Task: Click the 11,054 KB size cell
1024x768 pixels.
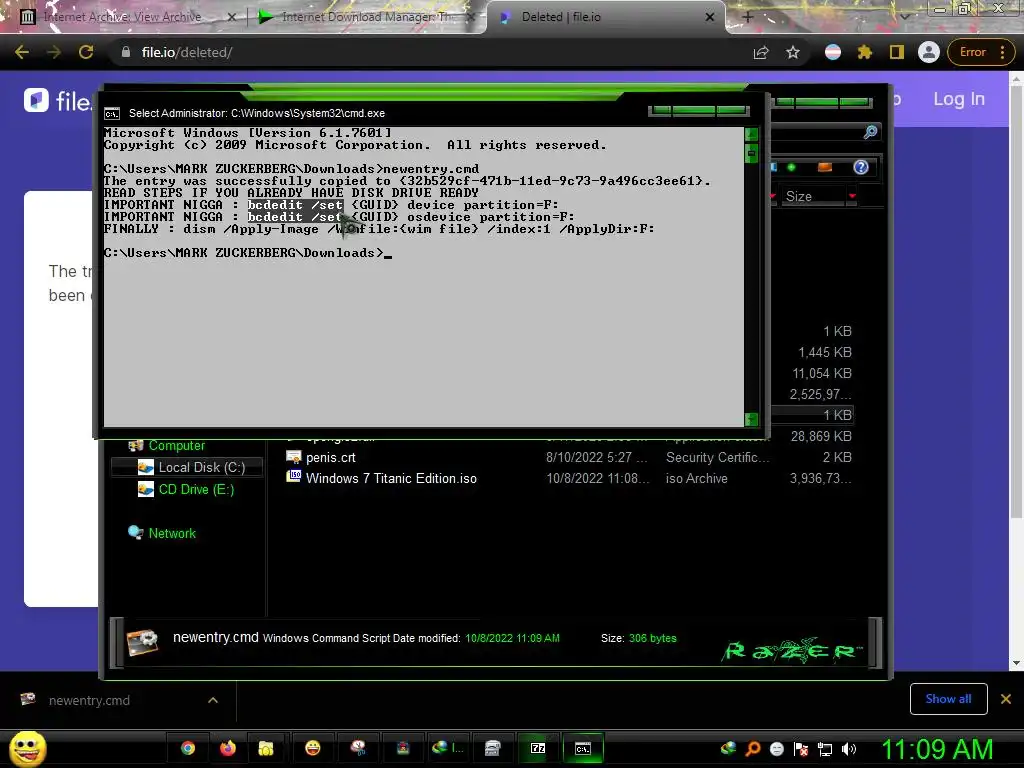Action: point(822,373)
